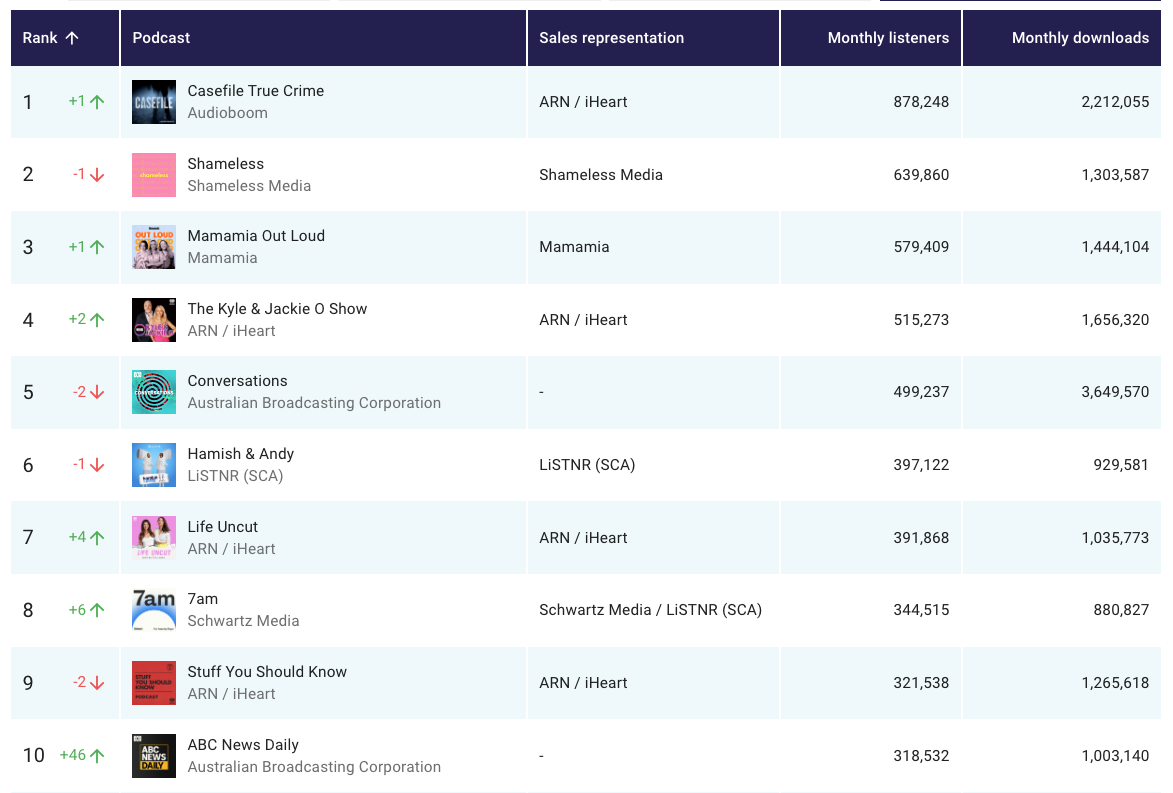
Task: Open the Hamish & Andy cover thumbnail
Action: [154, 465]
